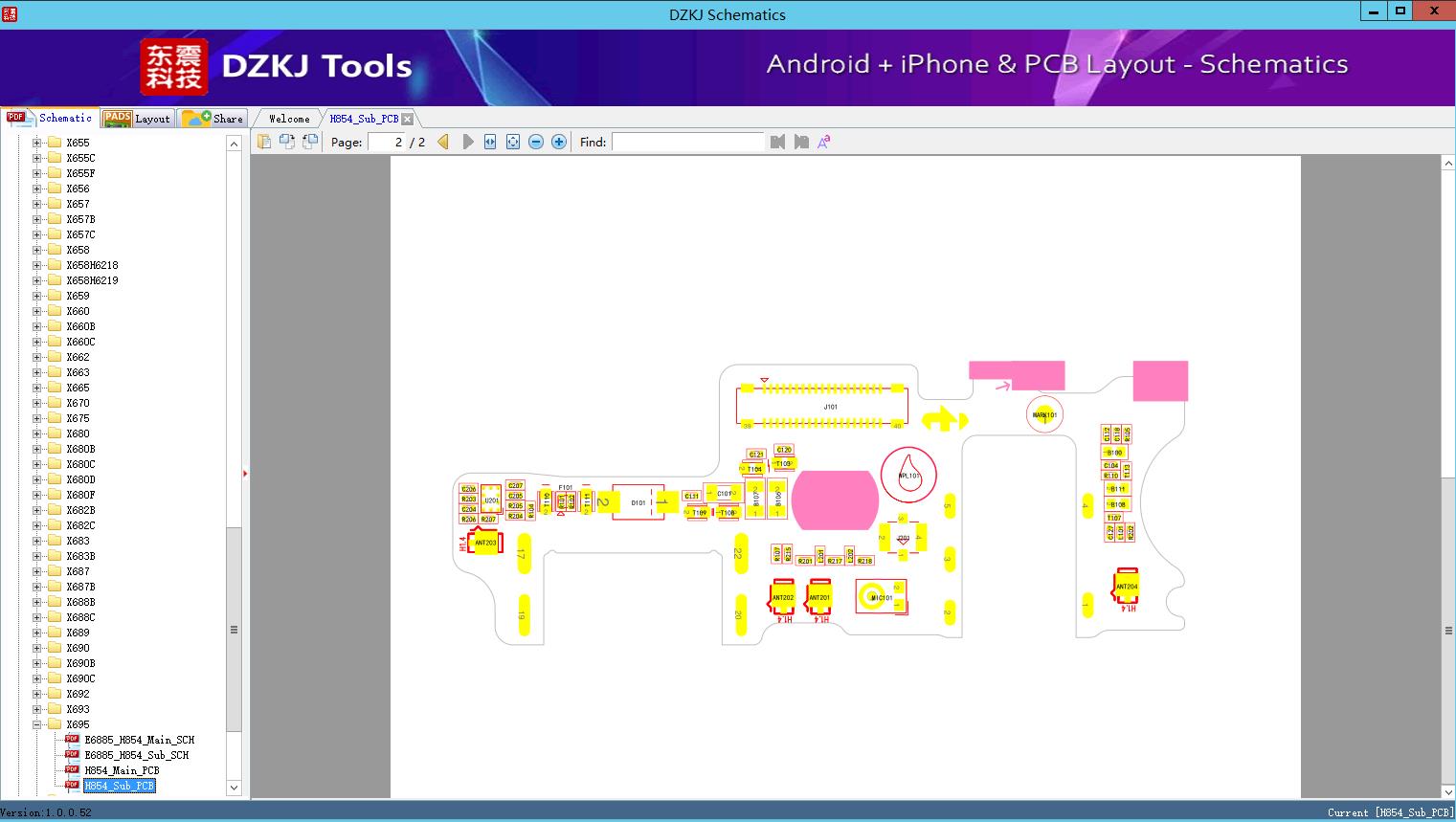Click the Find text field
Viewport: 1456px width, 822px height.
tap(687, 142)
